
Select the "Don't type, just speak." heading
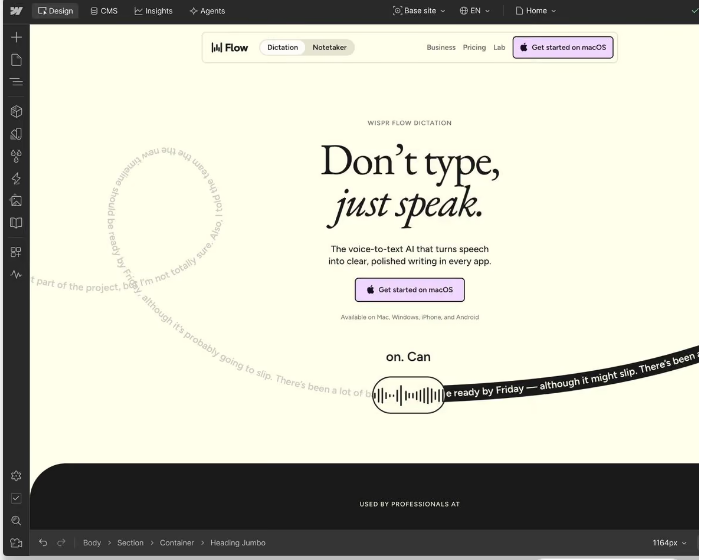click(x=410, y=184)
